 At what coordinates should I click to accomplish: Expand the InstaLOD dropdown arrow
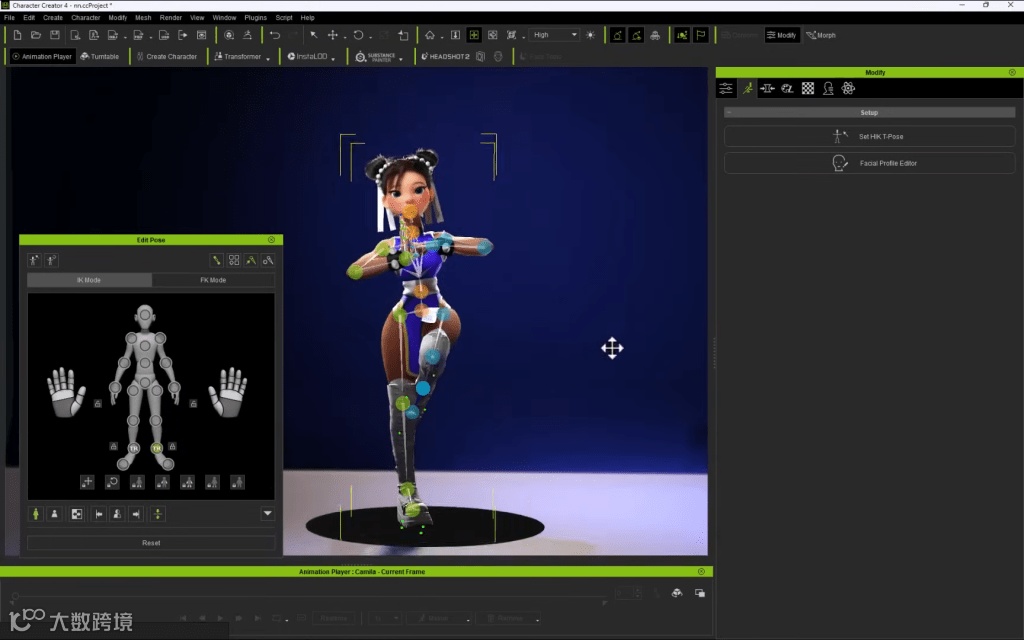coord(334,59)
